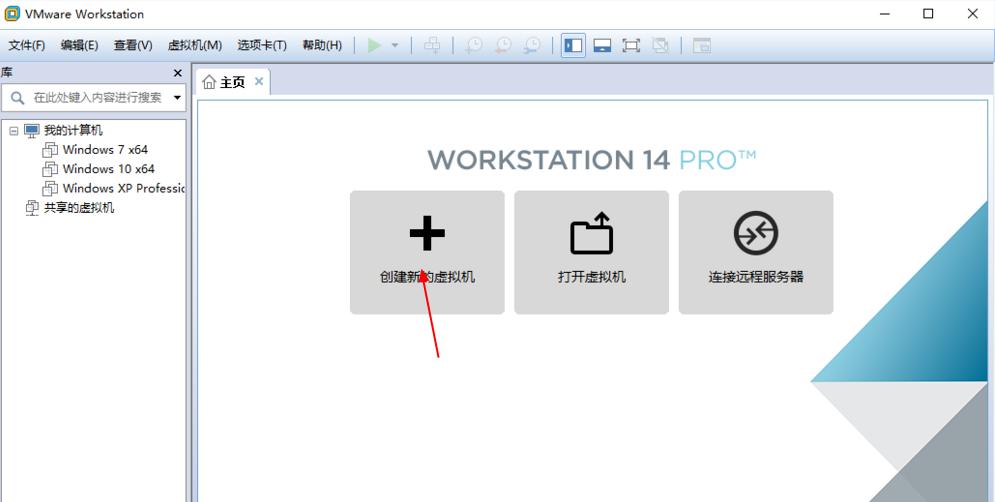Viewport: 995px width, 502px height.
Task: Click the search magnifier icon in library
Action: pos(18,98)
